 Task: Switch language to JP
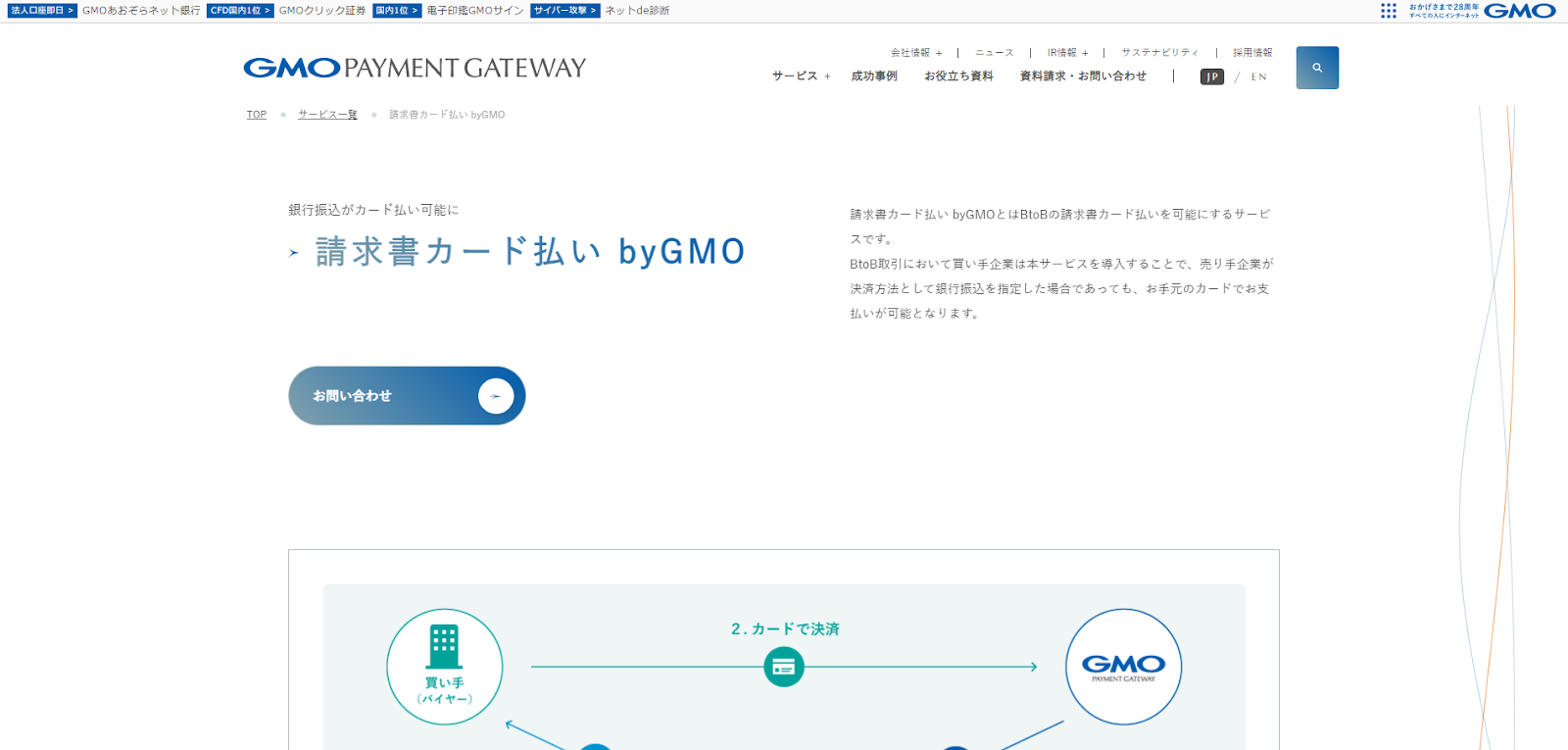point(1212,76)
